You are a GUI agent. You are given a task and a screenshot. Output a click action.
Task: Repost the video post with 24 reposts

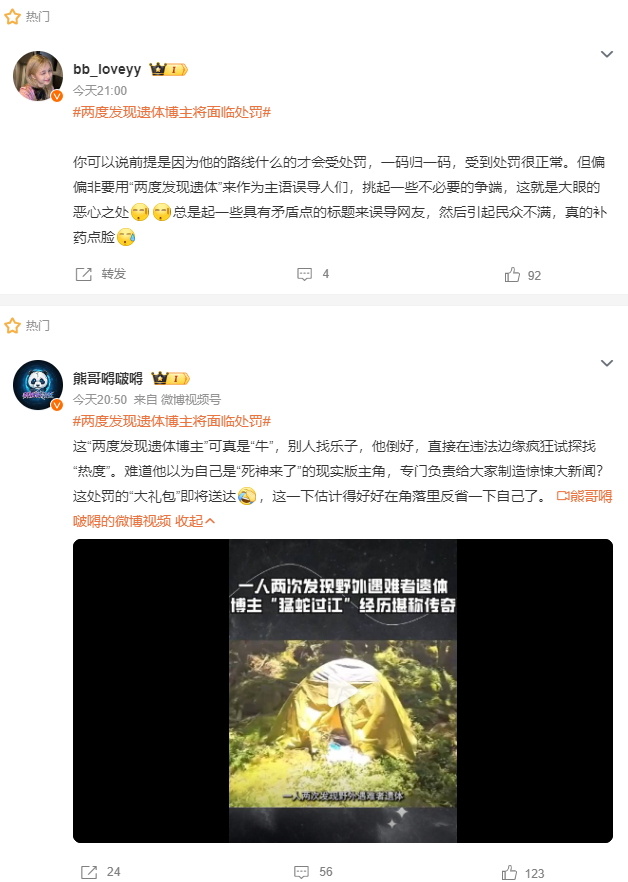pos(101,872)
